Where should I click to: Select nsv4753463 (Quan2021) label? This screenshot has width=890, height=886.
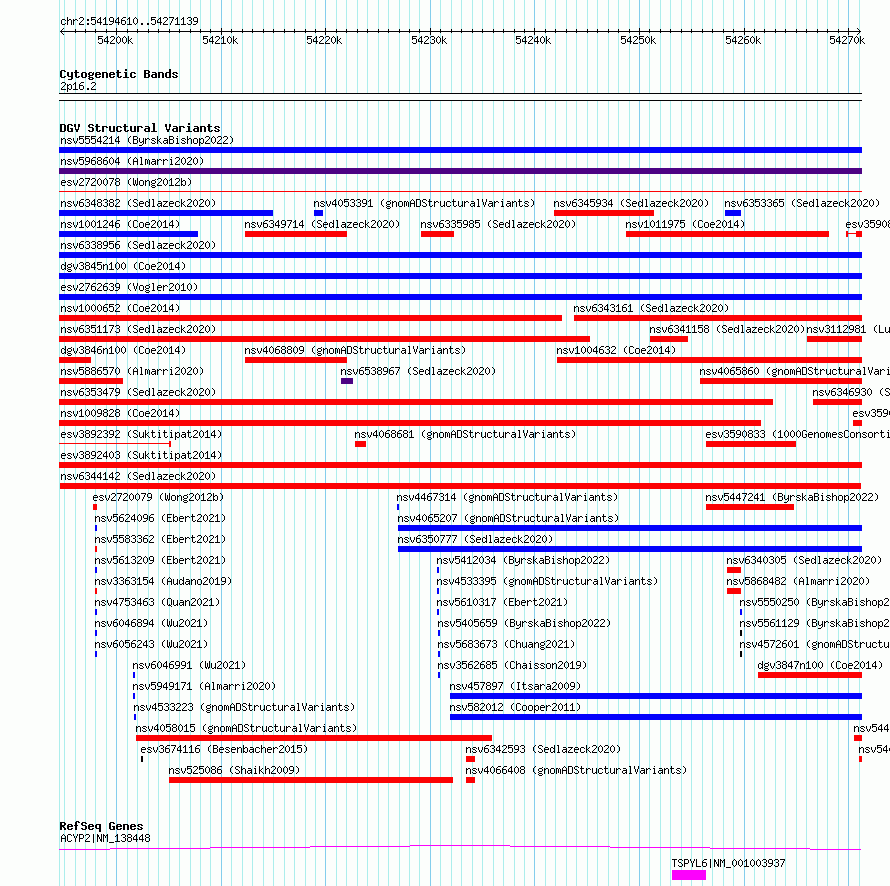157,602
